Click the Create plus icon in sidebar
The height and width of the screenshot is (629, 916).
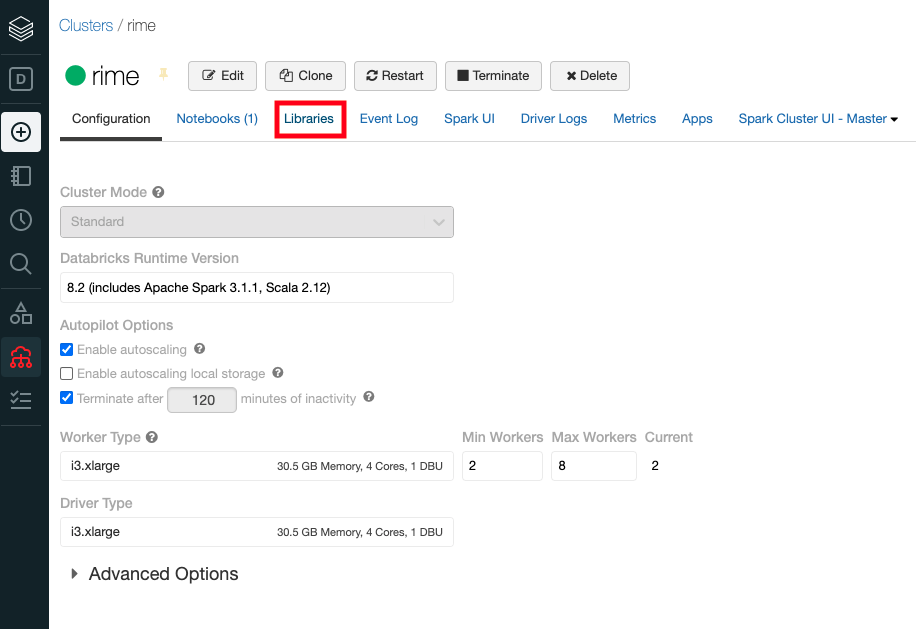coord(21,132)
